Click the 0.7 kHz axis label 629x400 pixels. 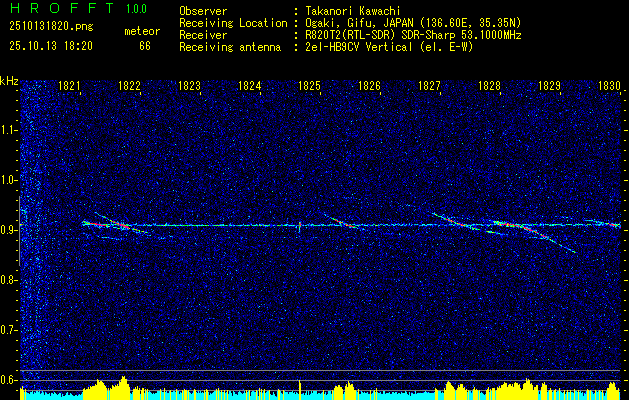9,330
